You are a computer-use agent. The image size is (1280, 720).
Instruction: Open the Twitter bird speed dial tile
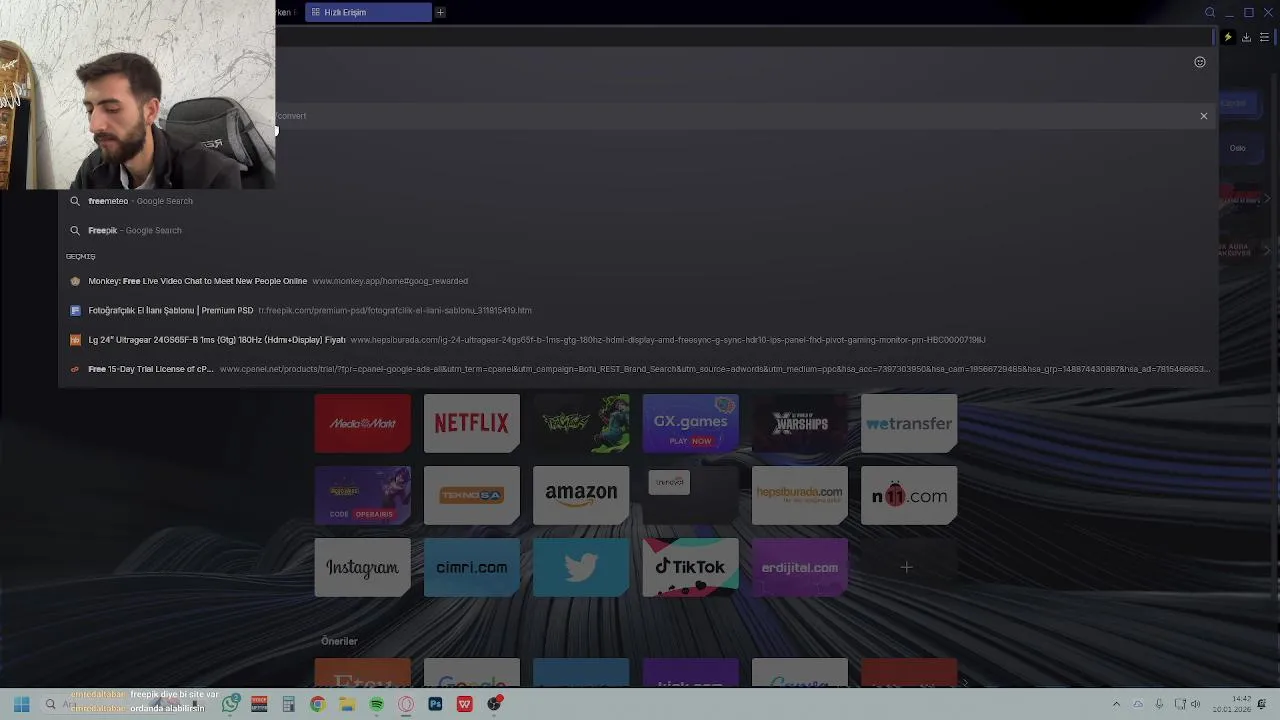pyautogui.click(x=581, y=567)
